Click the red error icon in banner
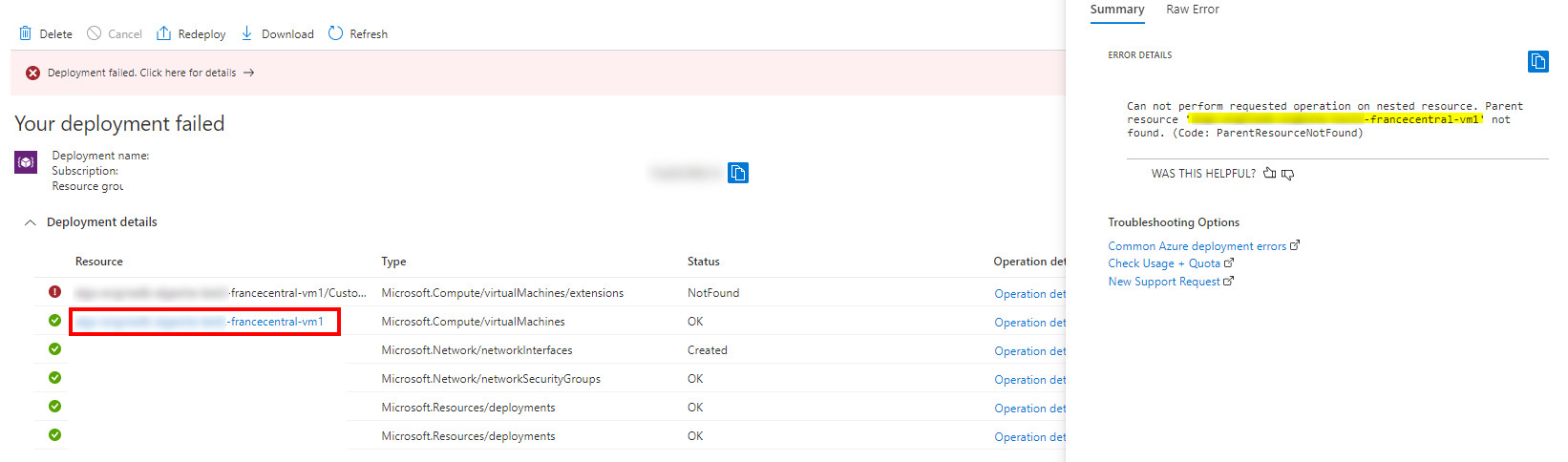Viewport: 1568px width, 462px height. pos(33,73)
